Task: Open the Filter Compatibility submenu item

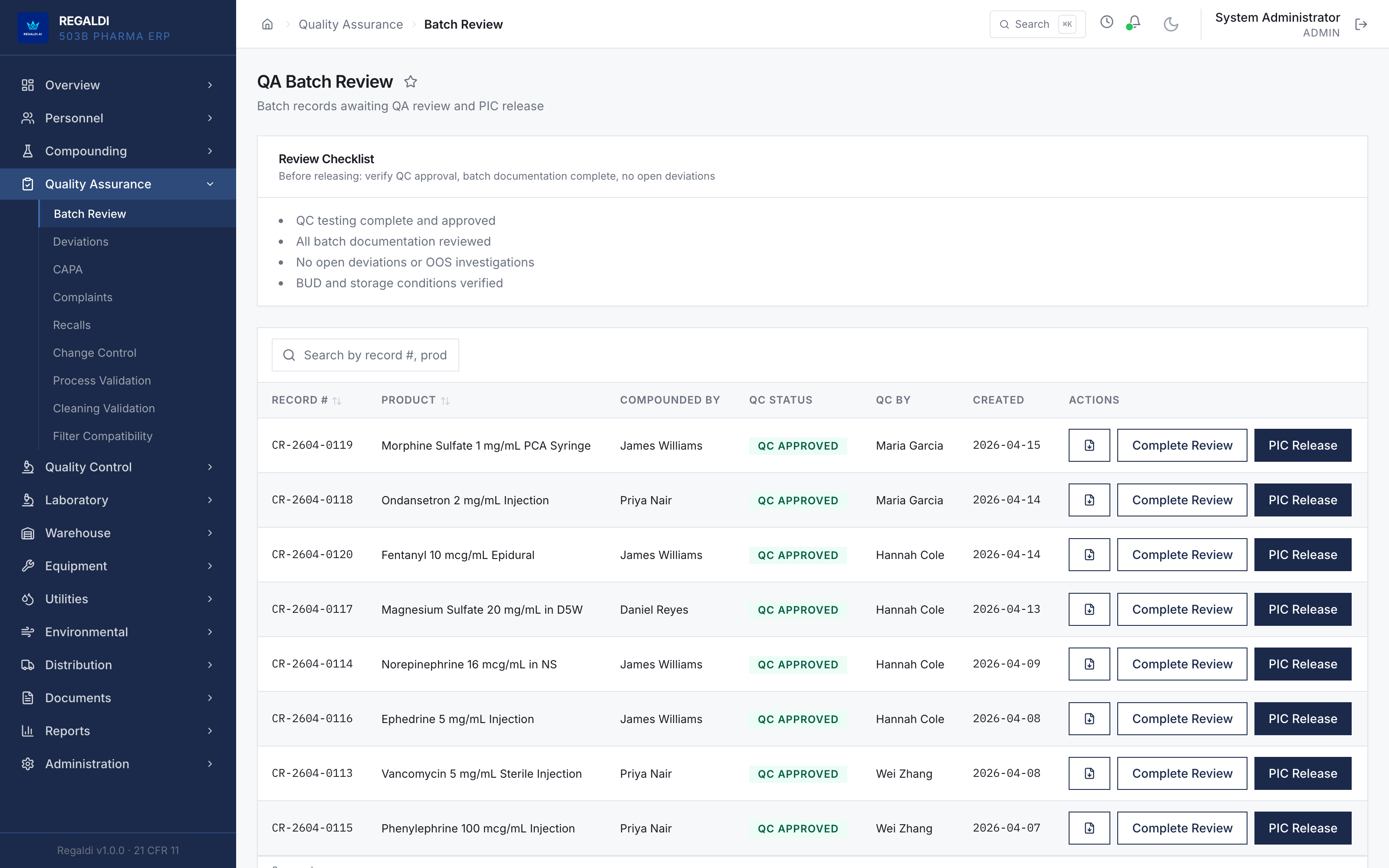Action: [137, 436]
